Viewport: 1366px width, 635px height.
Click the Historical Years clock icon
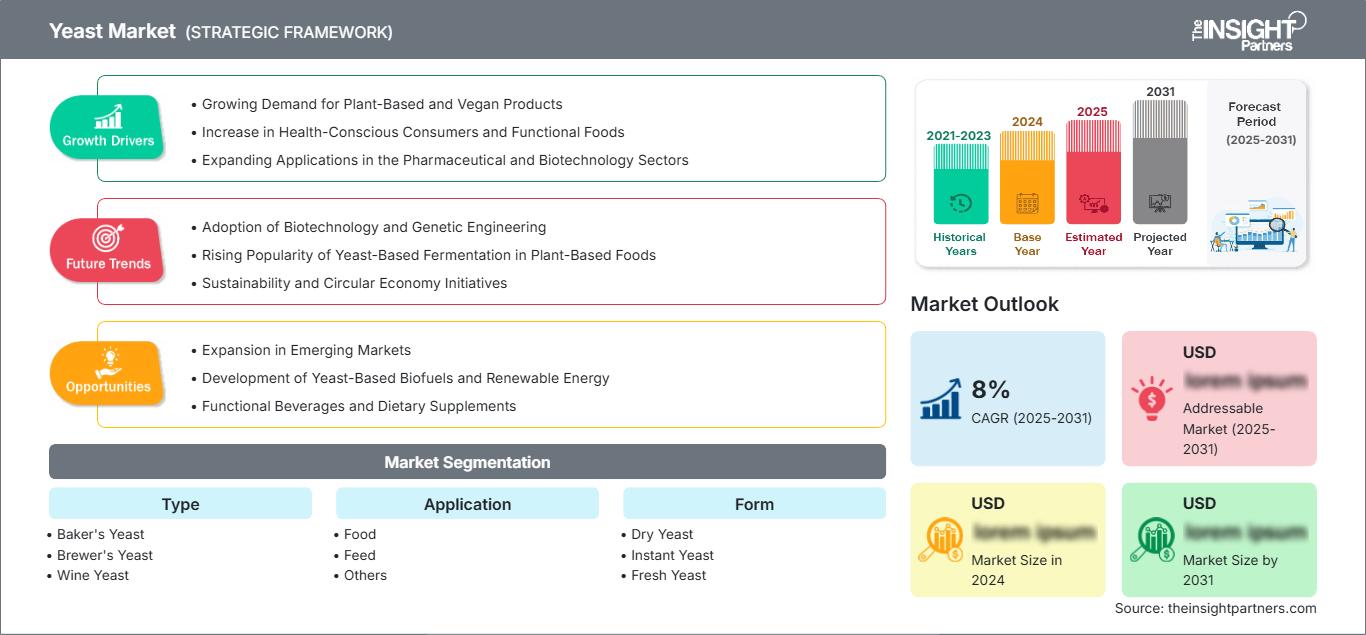960,203
